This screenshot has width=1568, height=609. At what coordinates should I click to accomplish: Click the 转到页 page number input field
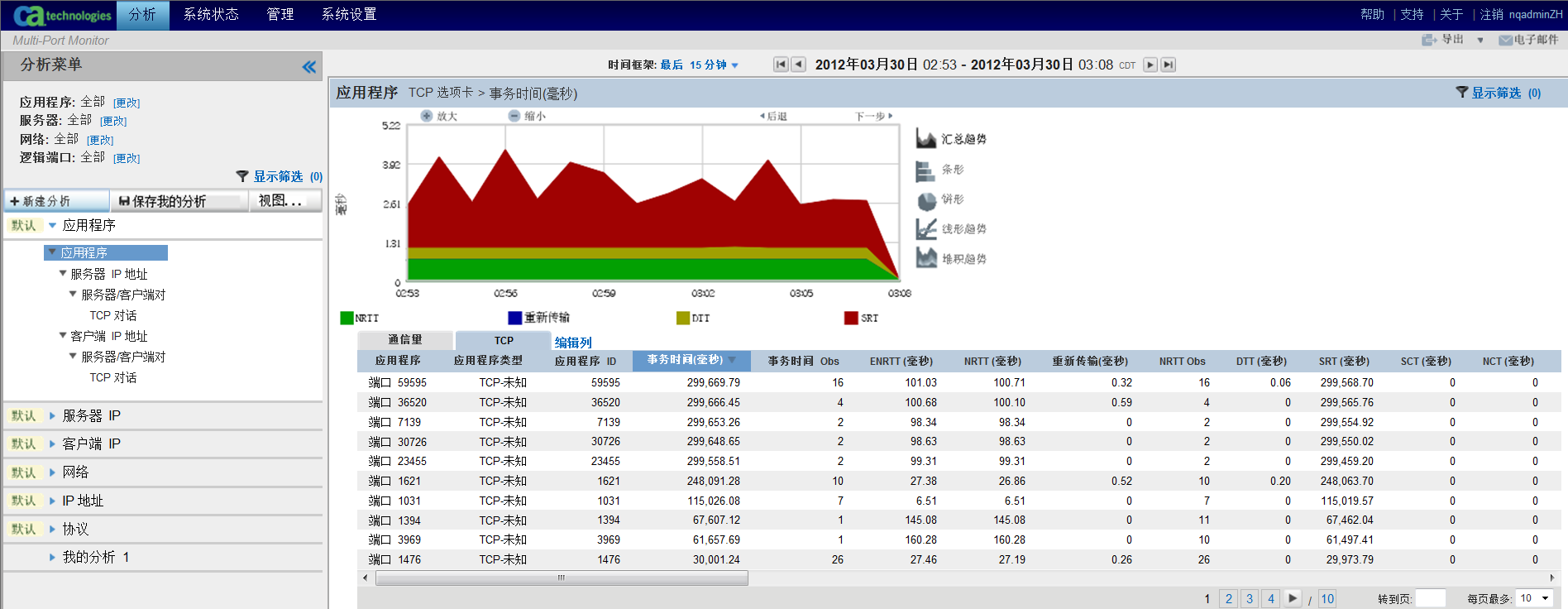(1430, 598)
